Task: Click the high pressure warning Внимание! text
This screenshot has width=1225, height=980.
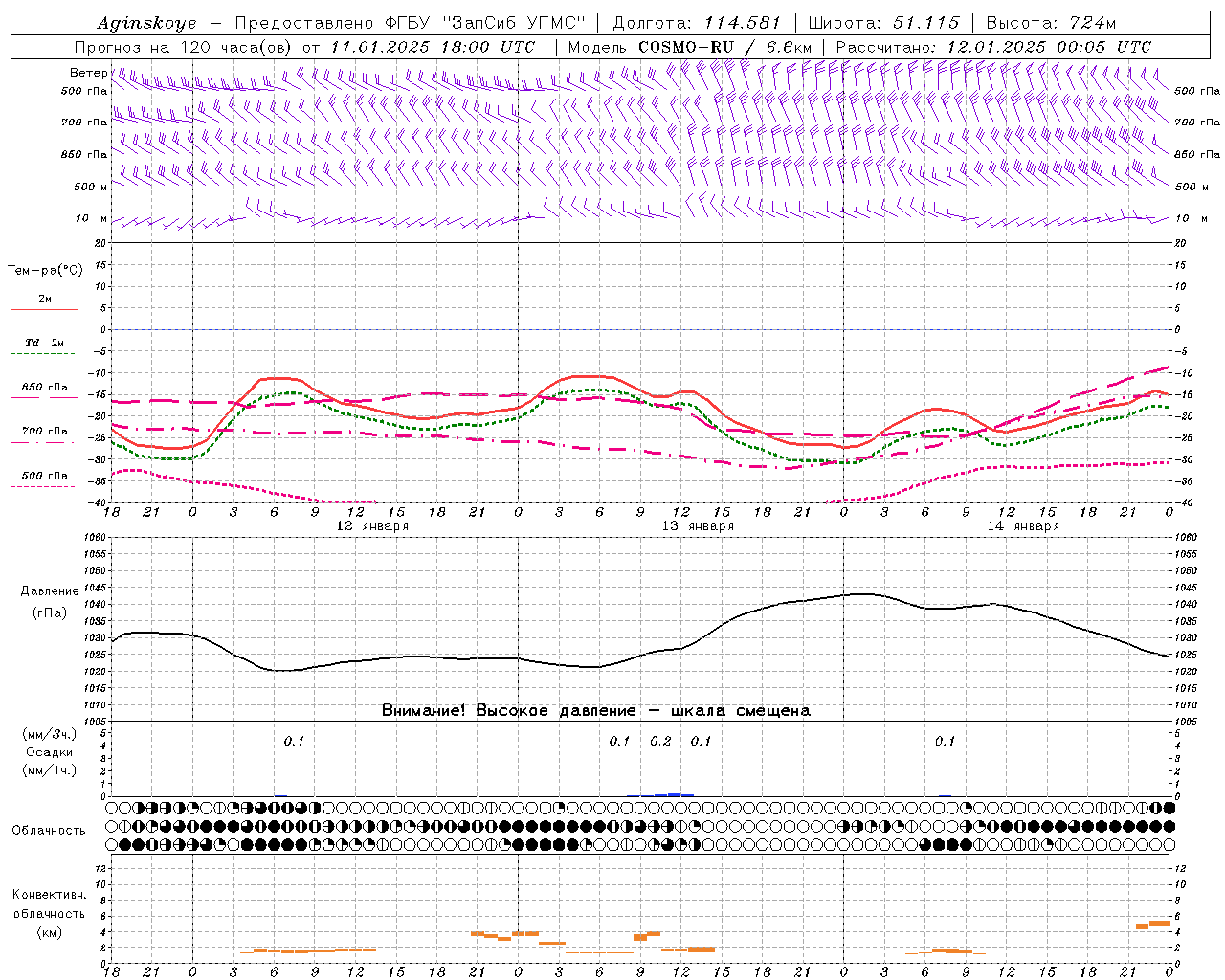Action: [x=596, y=711]
